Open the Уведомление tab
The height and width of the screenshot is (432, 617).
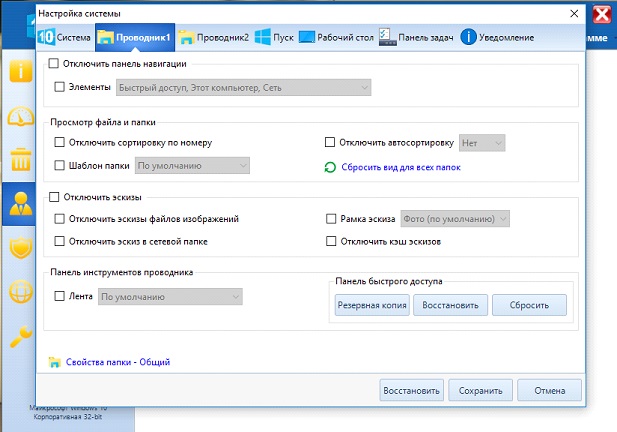point(497,37)
